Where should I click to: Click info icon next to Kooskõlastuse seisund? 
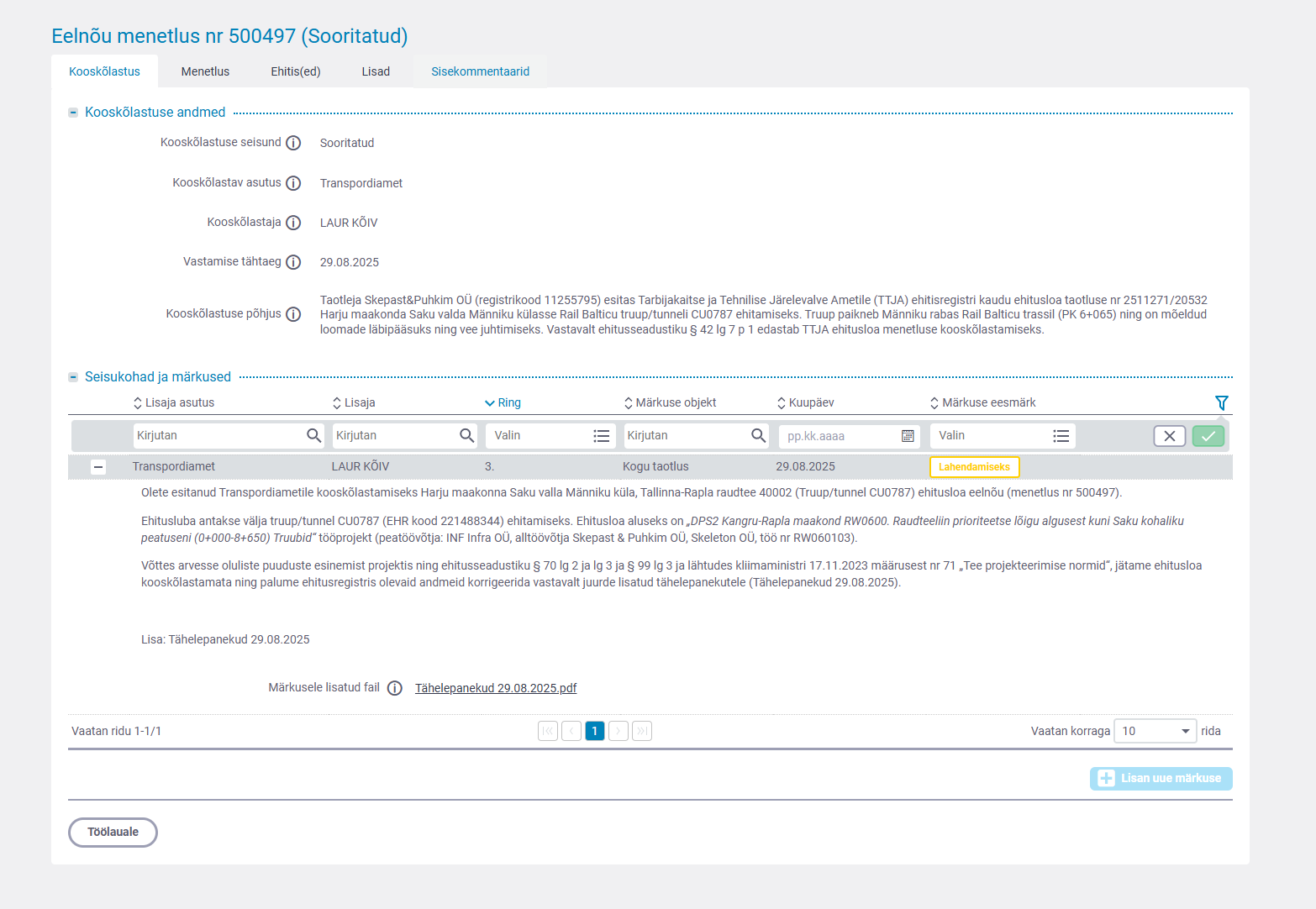(293, 143)
